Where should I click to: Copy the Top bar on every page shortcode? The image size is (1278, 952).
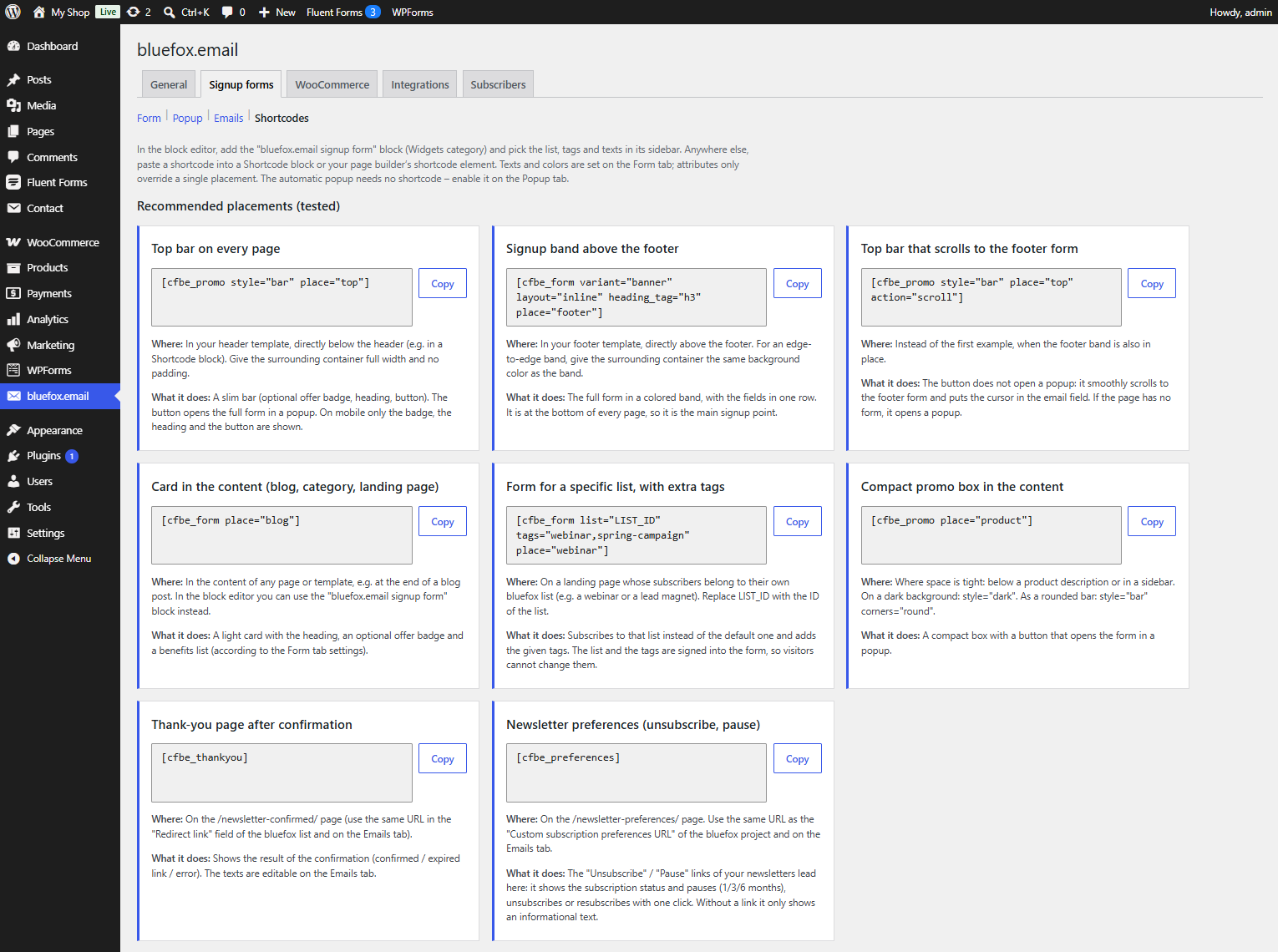[x=443, y=283]
